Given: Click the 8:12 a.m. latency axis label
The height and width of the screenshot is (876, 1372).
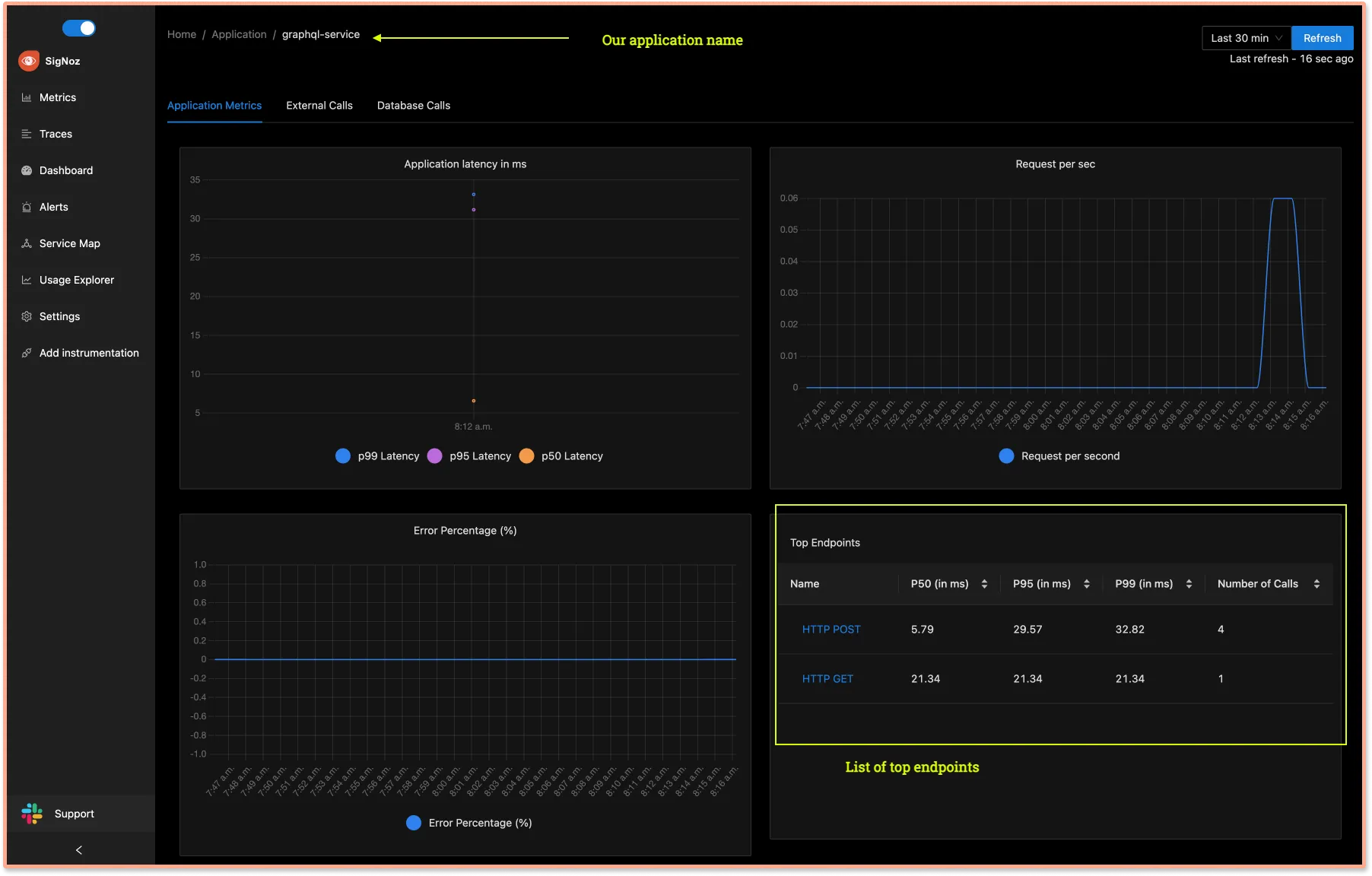Looking at the screenshot, I should (473, 427).
